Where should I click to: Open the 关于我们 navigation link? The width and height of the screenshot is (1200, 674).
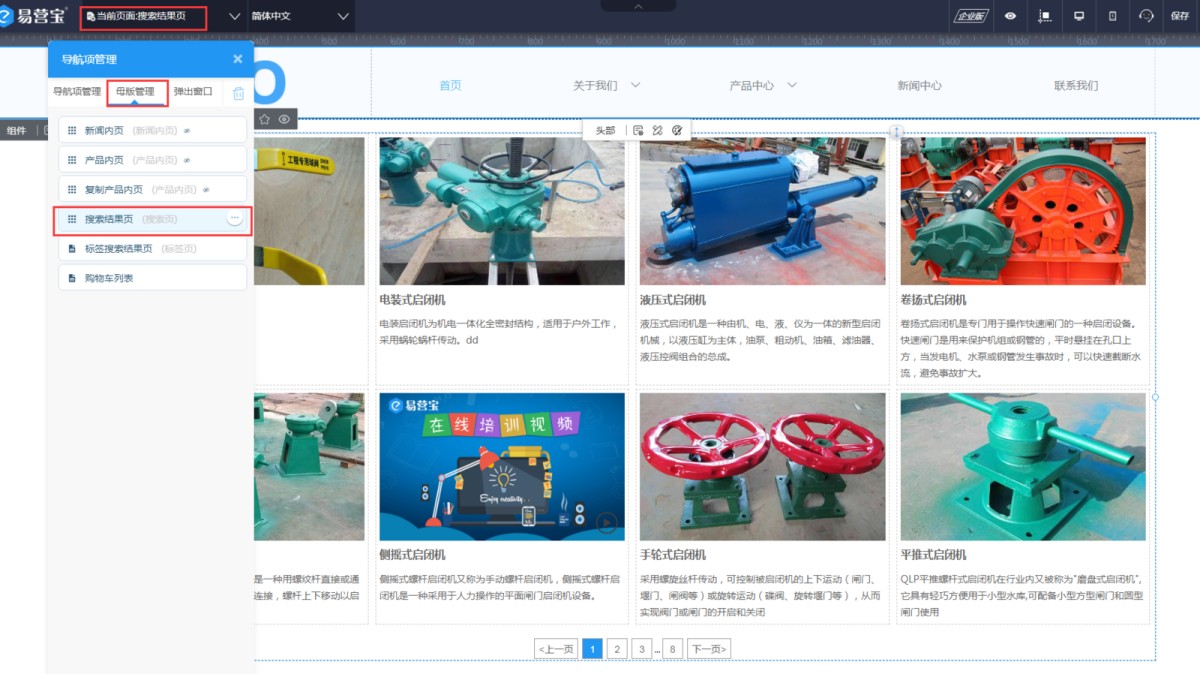[595, 86]
